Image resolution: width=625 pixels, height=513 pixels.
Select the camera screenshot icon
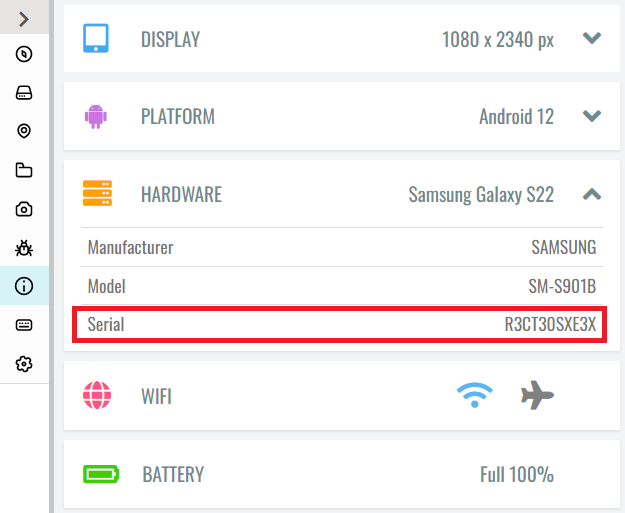pos(24,209)
